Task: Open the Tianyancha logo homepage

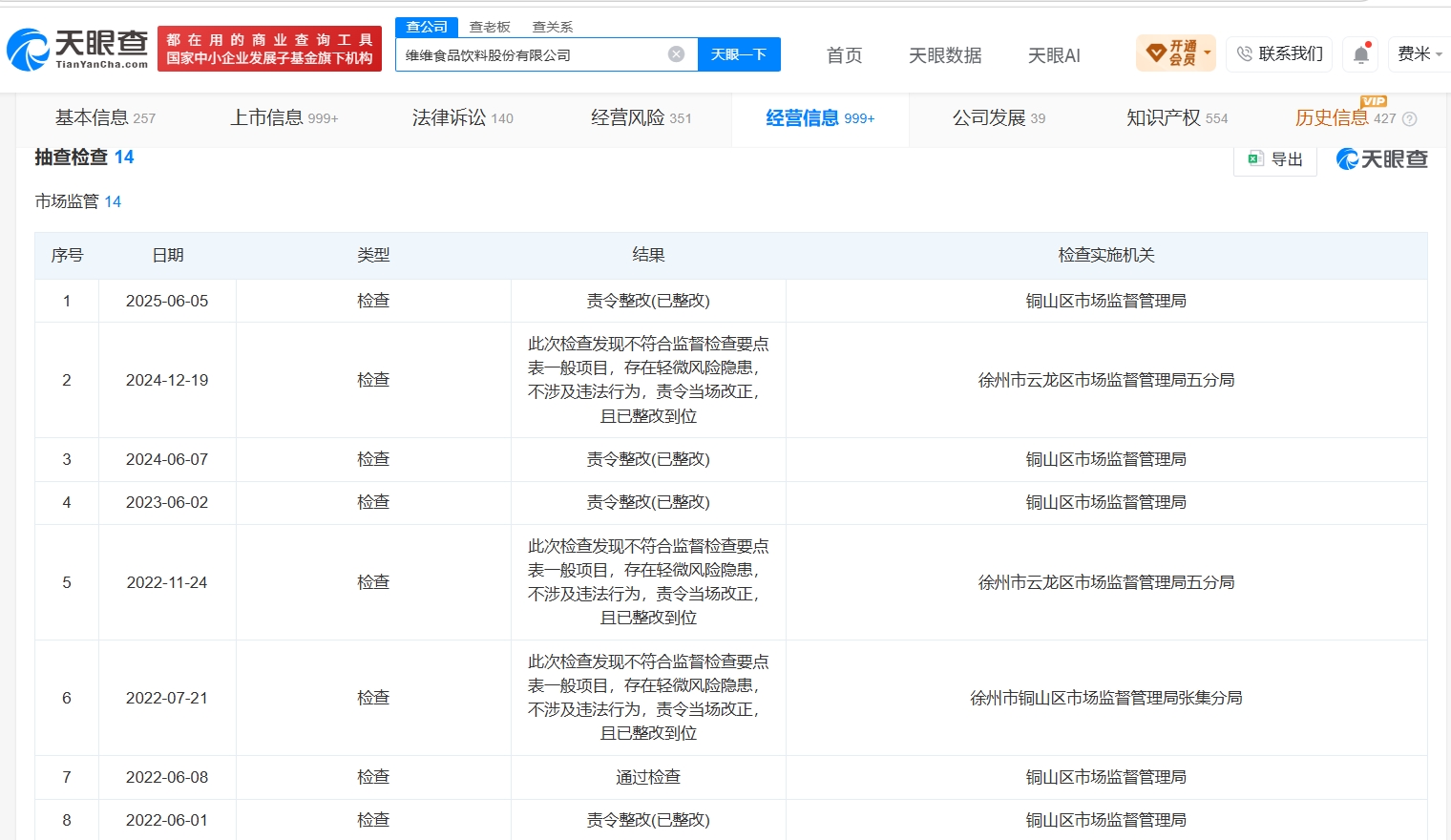Action: coord(77,49)
